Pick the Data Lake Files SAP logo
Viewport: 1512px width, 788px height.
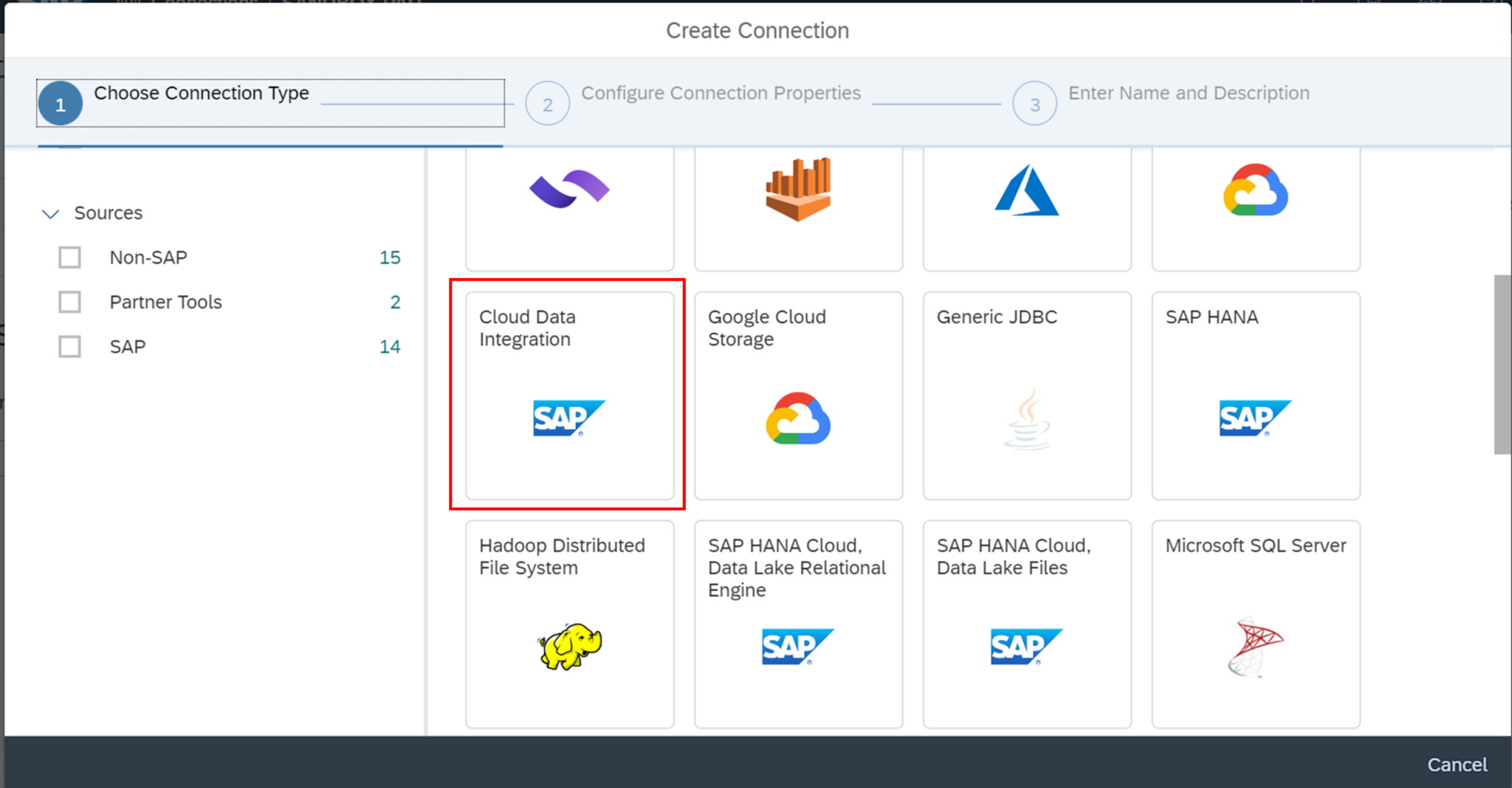[1027, 646]
